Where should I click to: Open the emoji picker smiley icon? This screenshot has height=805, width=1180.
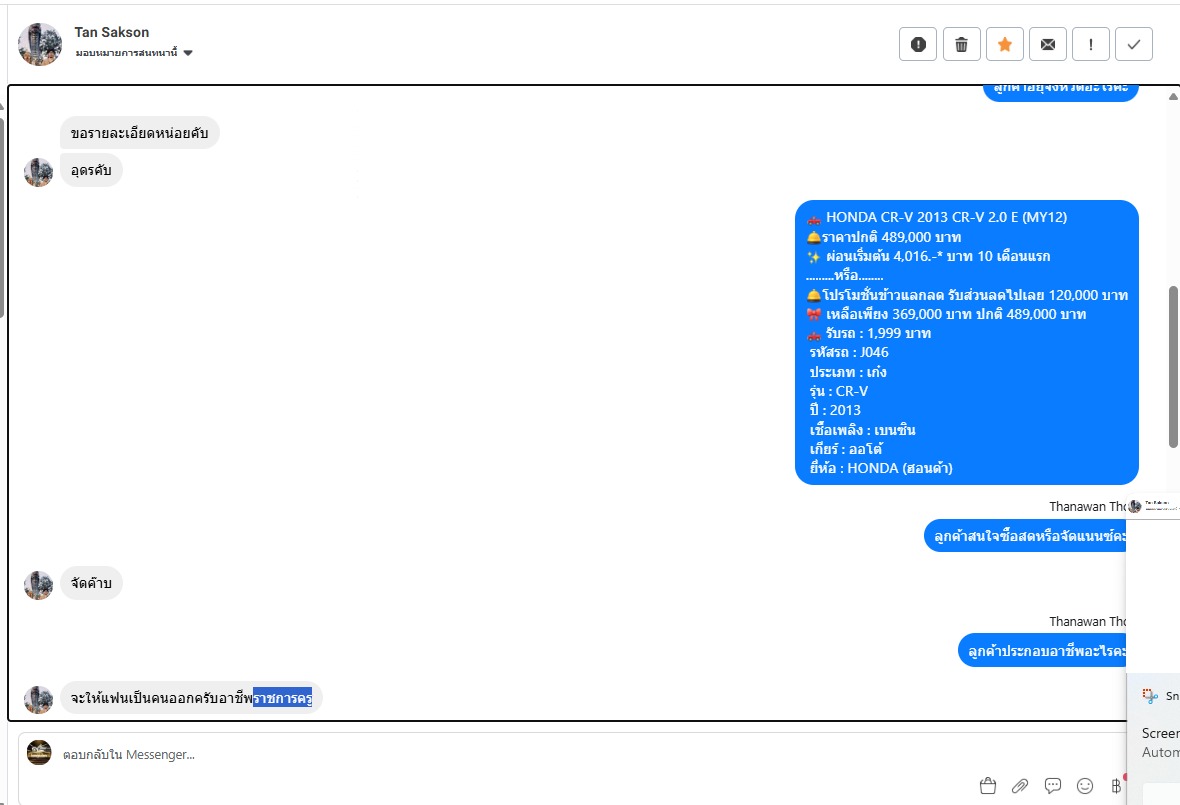click(x=1084, y=786)
